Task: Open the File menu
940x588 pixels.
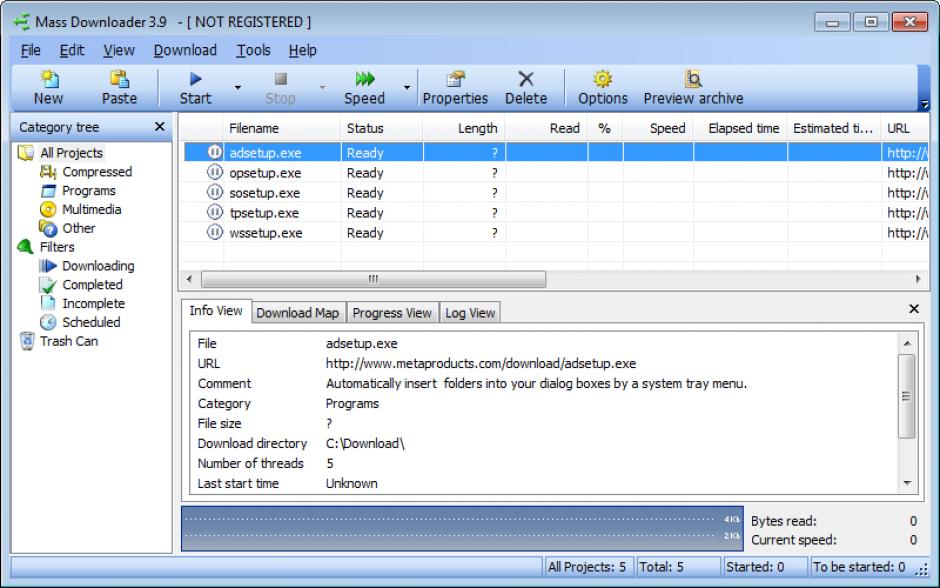Action: tap(31, 50)
